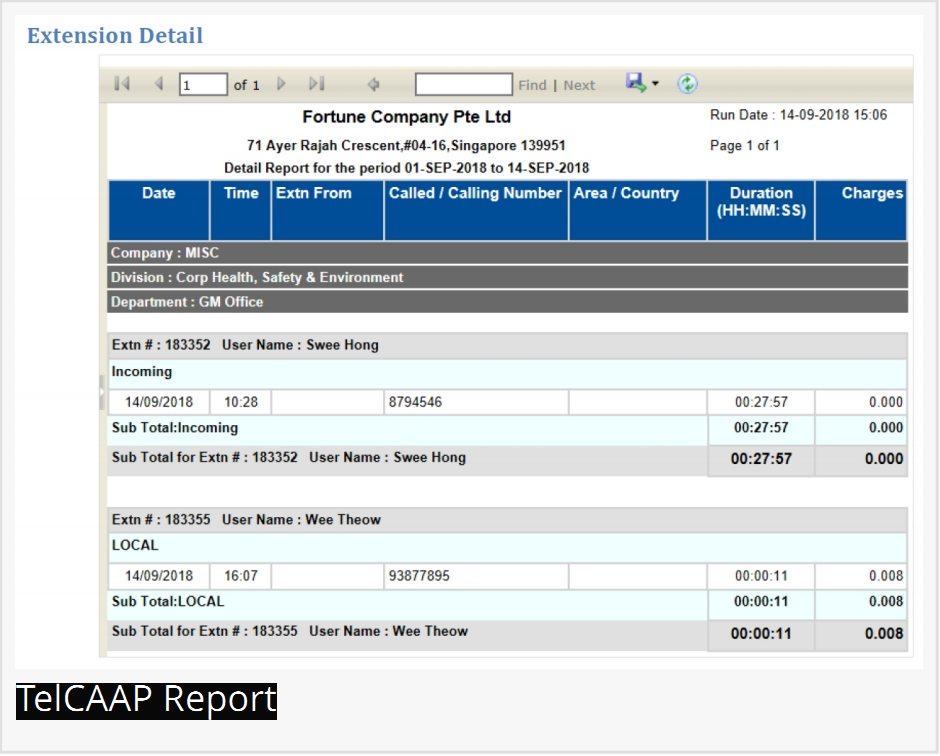Click the TelCAAP Report label
940x756 pixels.
(146, 699)
